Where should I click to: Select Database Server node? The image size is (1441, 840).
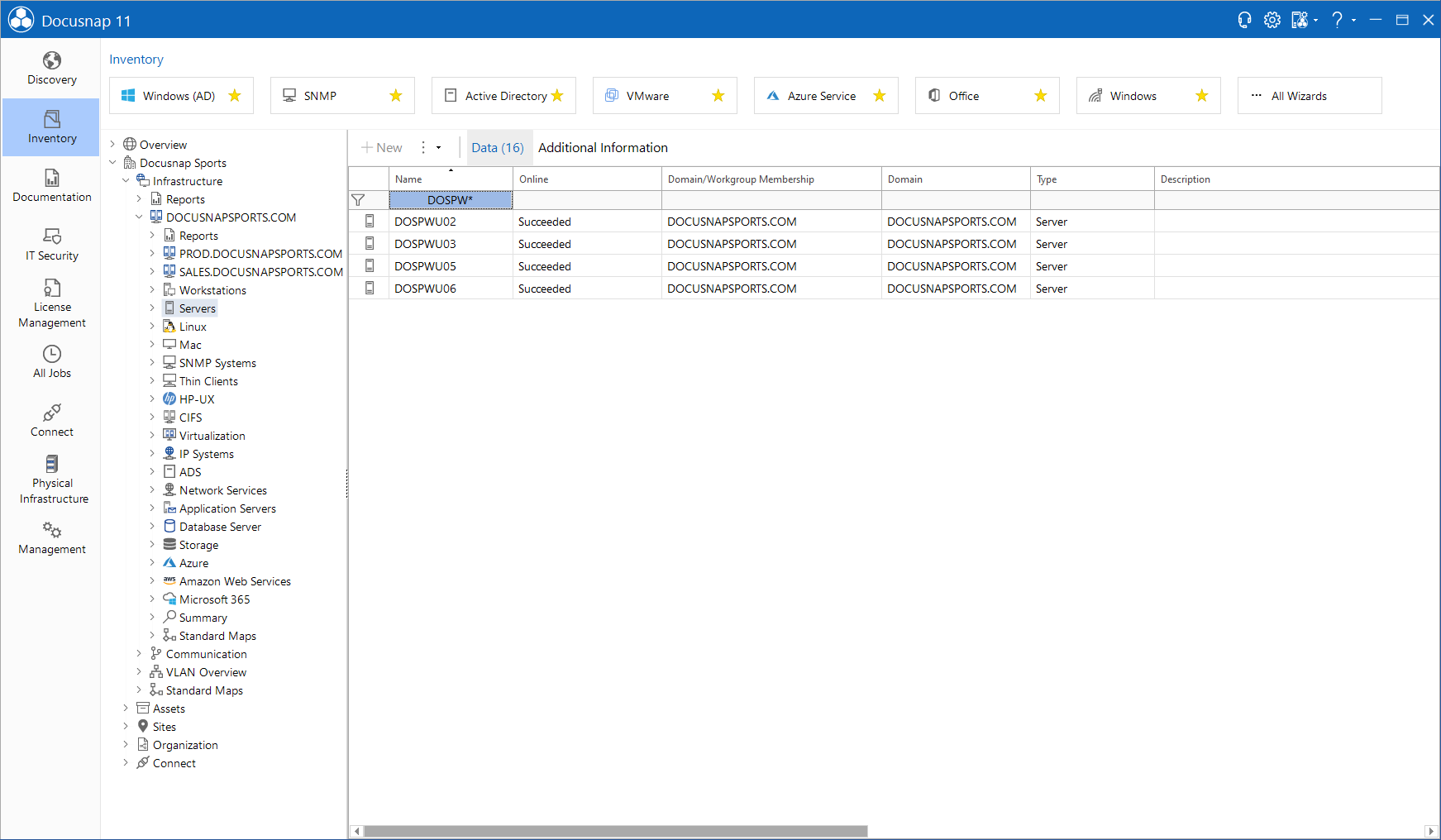coord(220,527)
